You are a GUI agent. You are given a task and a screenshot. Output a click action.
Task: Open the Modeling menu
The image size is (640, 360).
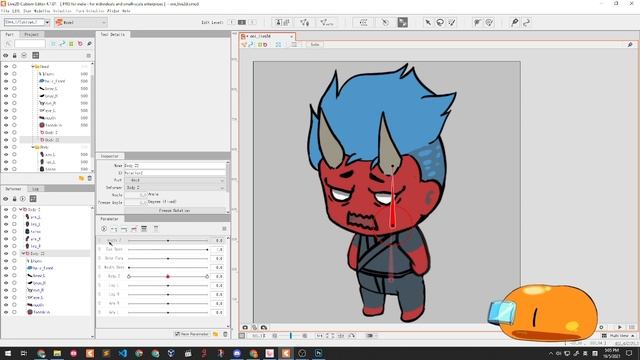point(42,11)
